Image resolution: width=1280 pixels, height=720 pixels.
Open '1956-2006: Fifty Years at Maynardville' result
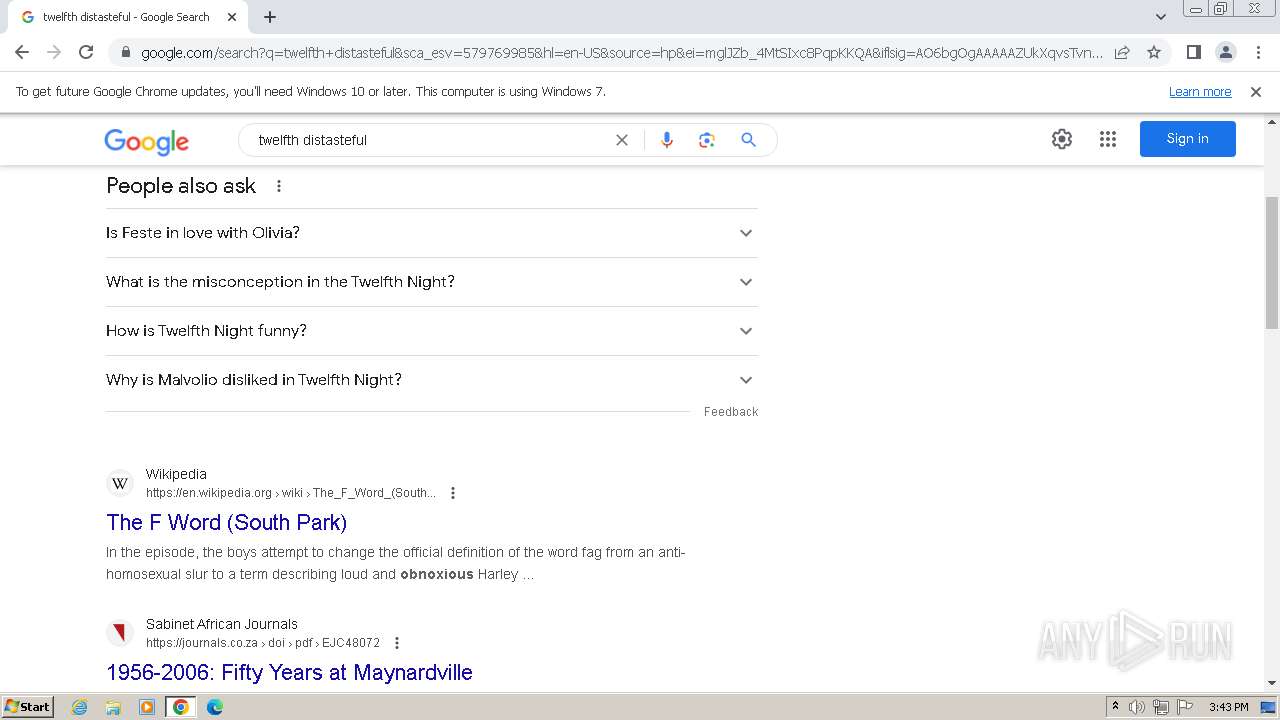289,672
